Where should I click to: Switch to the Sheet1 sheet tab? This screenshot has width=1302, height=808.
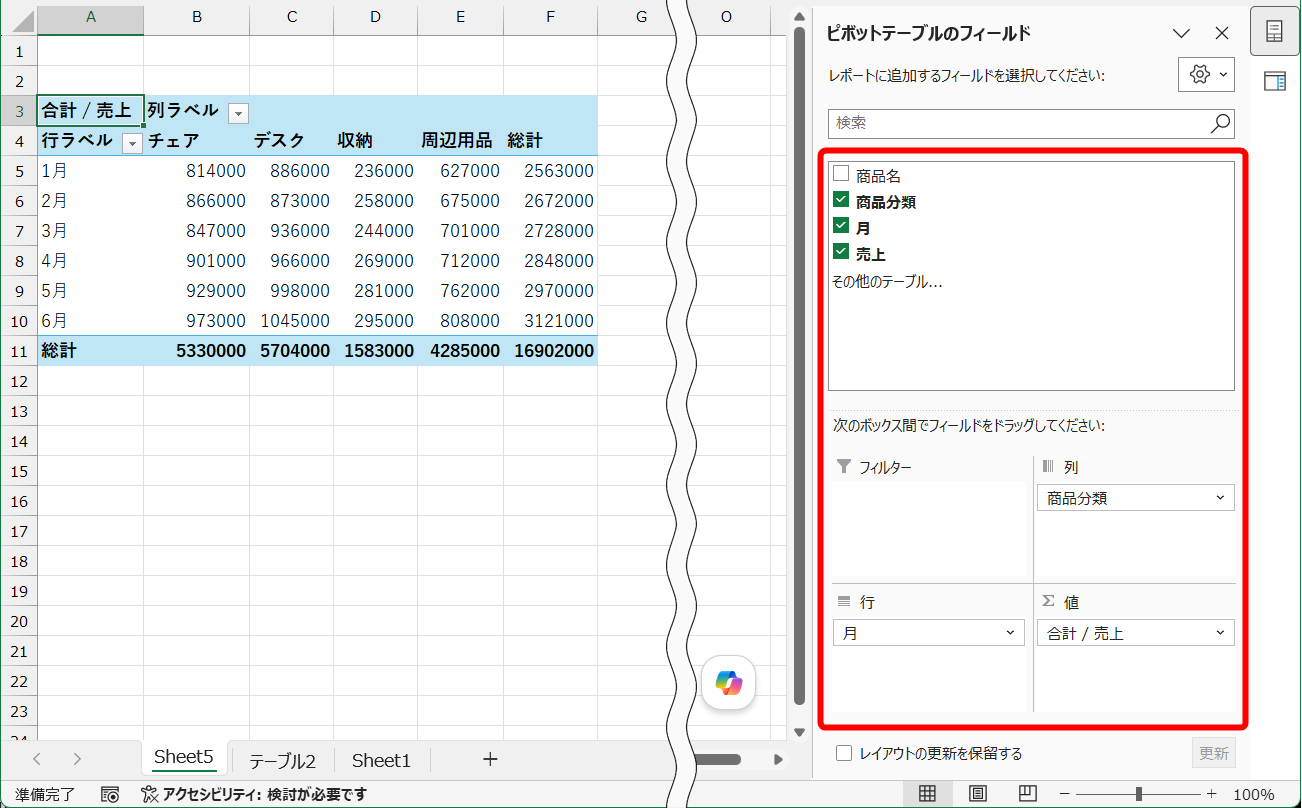coord(381,761)
